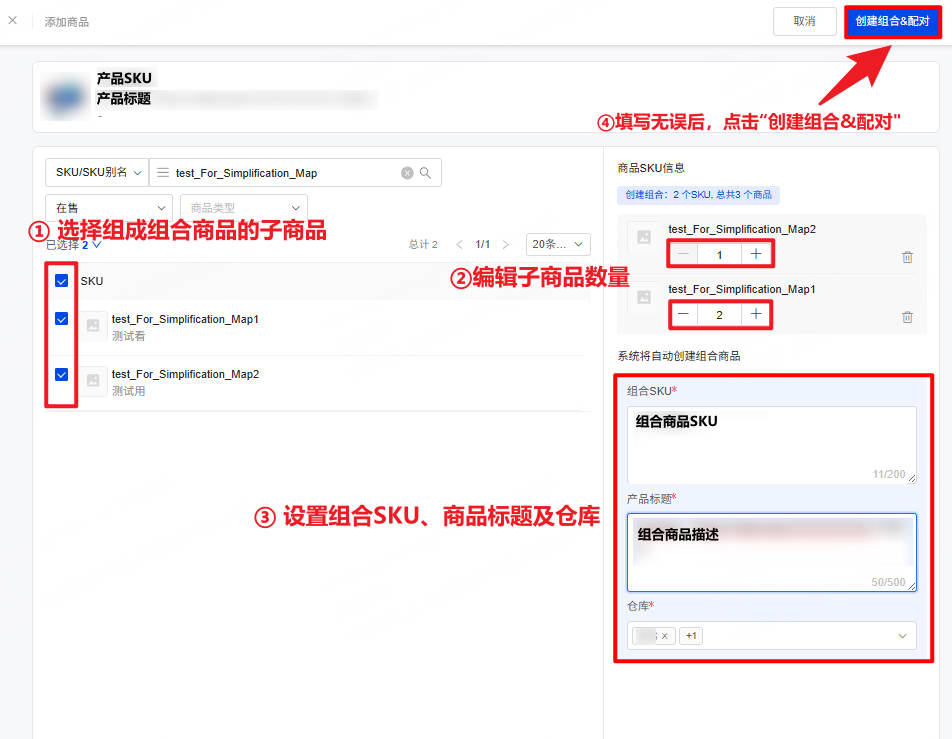This screenshot has height=739, width=952.
Task: Uncheck test_For_Simplification_Map1 row checkbox
Action: coord(61,319)
